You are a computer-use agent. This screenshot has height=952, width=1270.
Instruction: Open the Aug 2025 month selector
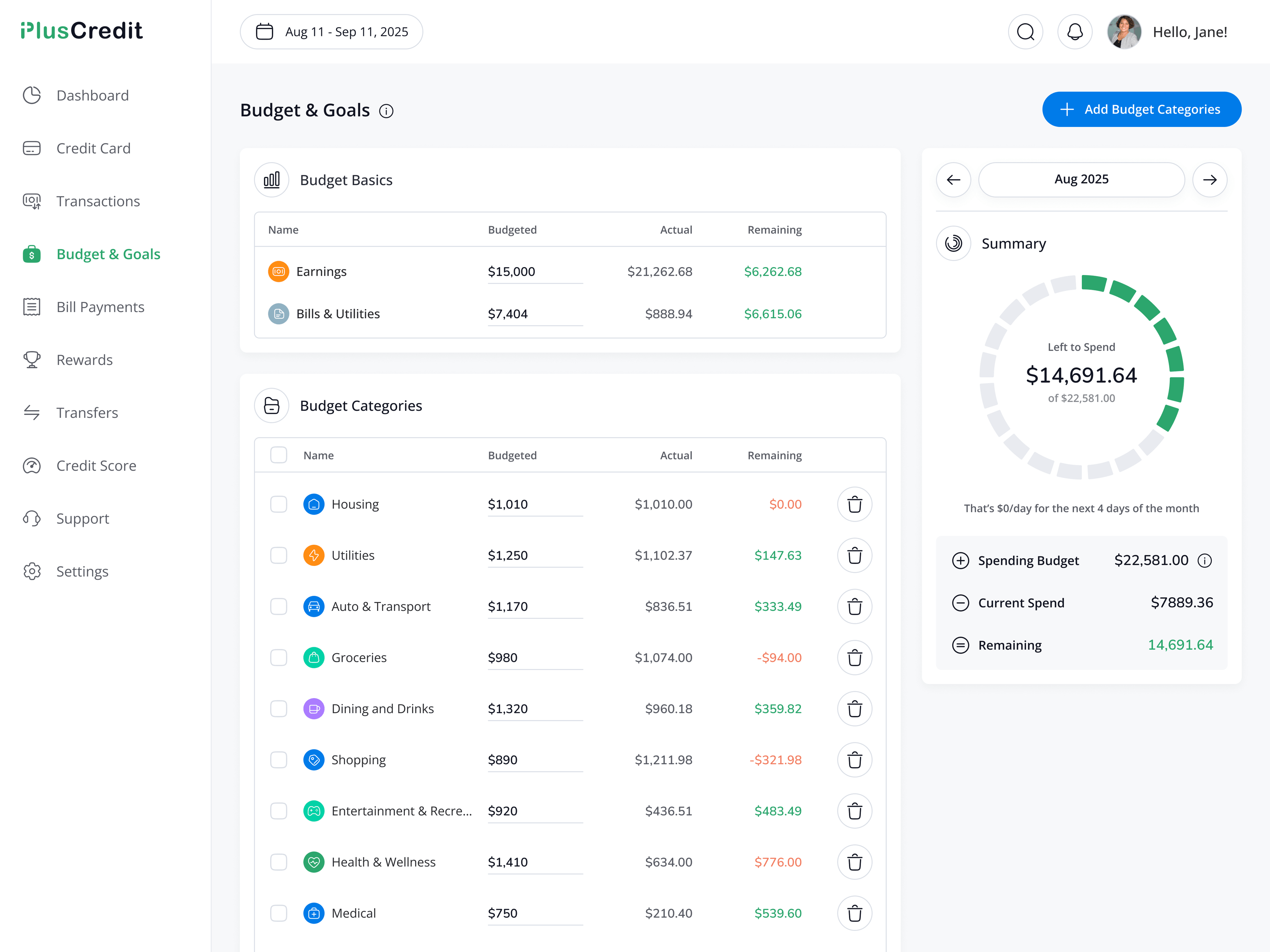click(x=1081, y=179)
